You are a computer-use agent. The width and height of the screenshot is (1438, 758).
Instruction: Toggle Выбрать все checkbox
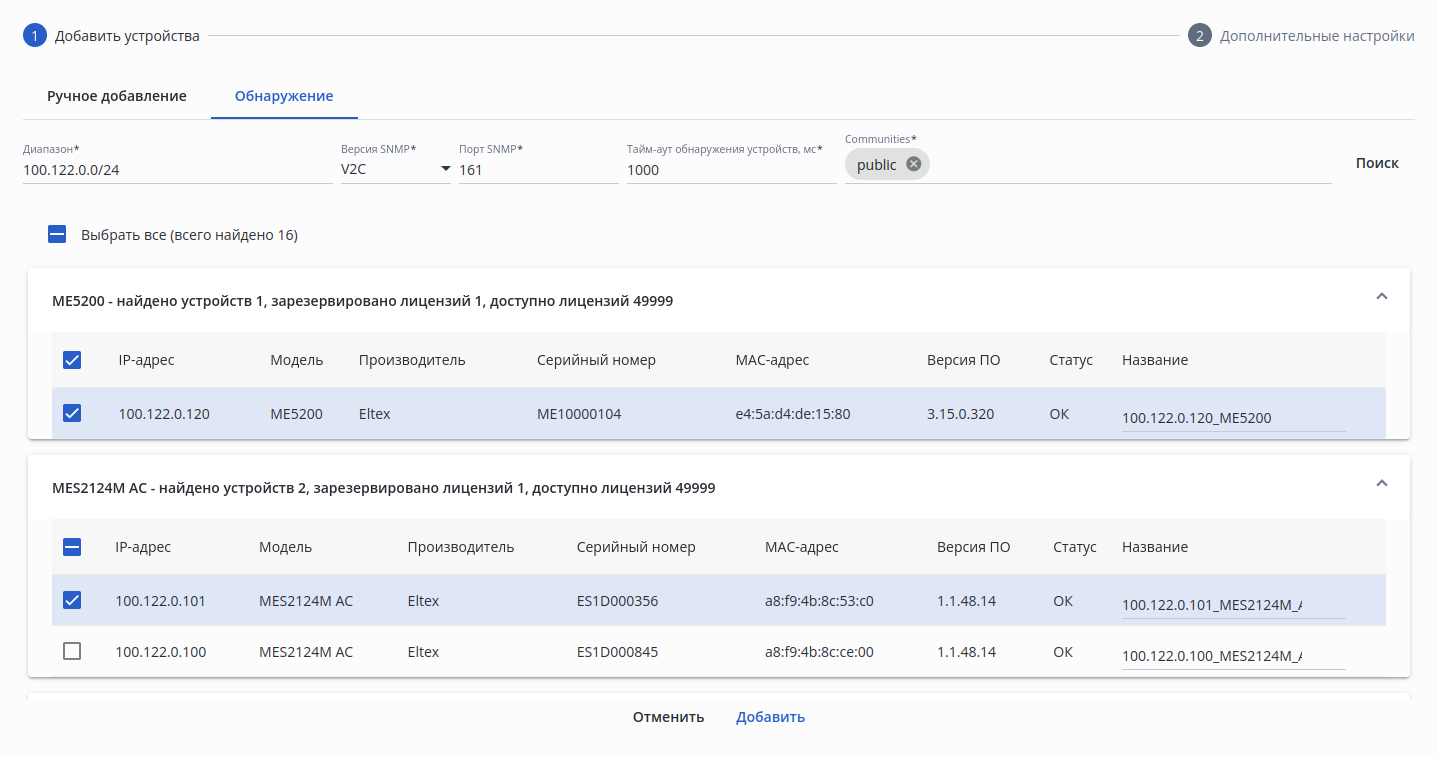click(58, 235)
